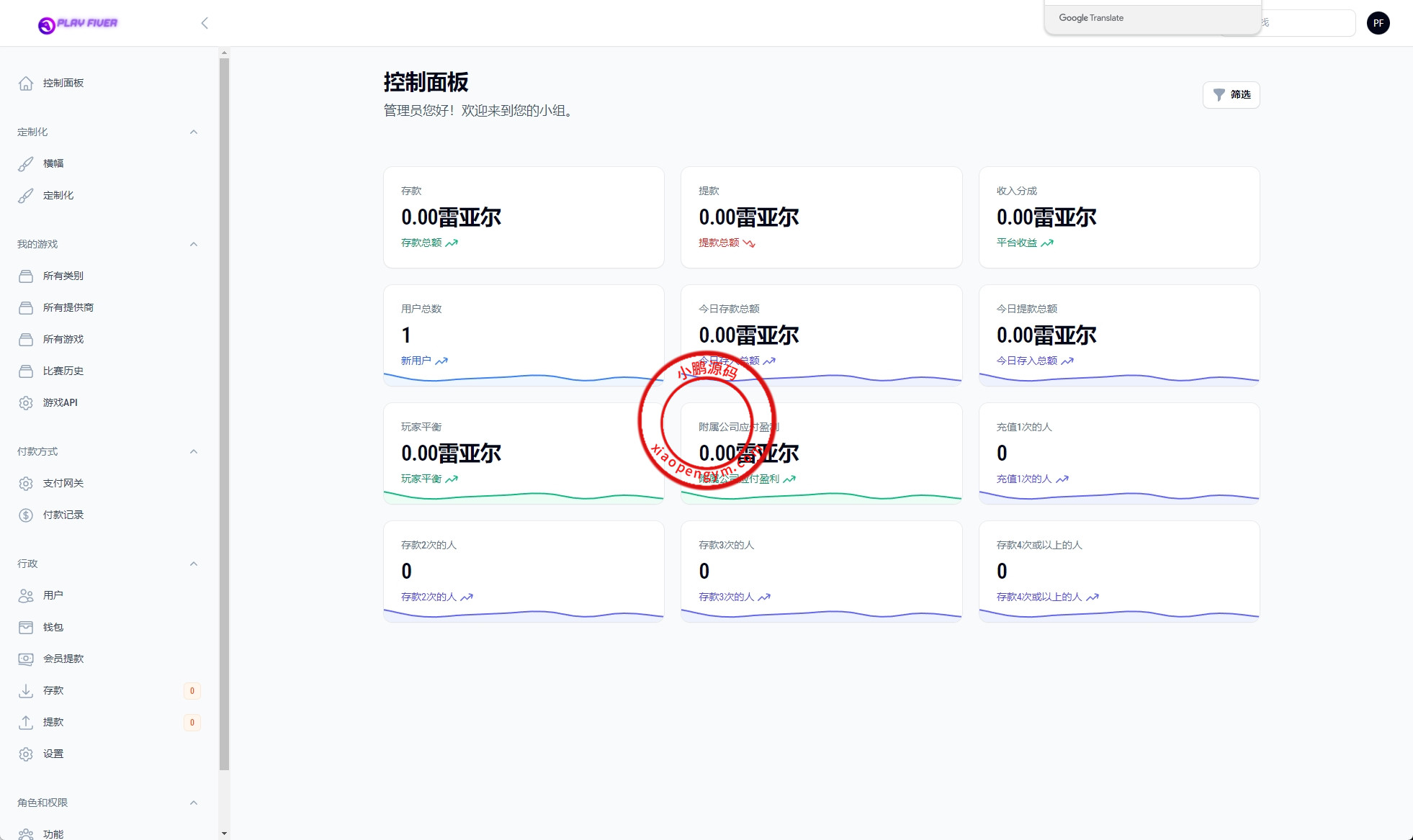This screenshot has width=1413, height=840.
Task: Click the icon beside 所有提供商
Action: click(26, 308)
